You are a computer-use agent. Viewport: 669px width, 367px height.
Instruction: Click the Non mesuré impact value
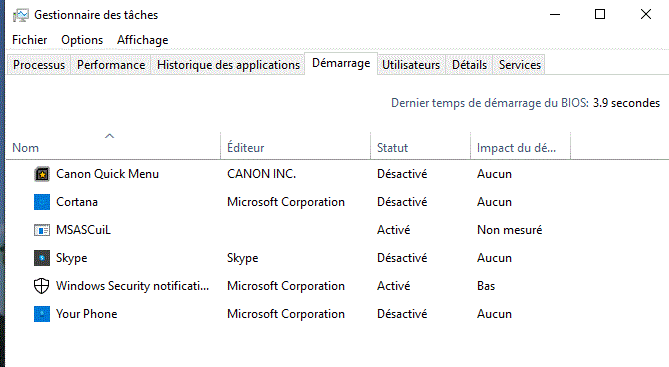pos(509,230)
